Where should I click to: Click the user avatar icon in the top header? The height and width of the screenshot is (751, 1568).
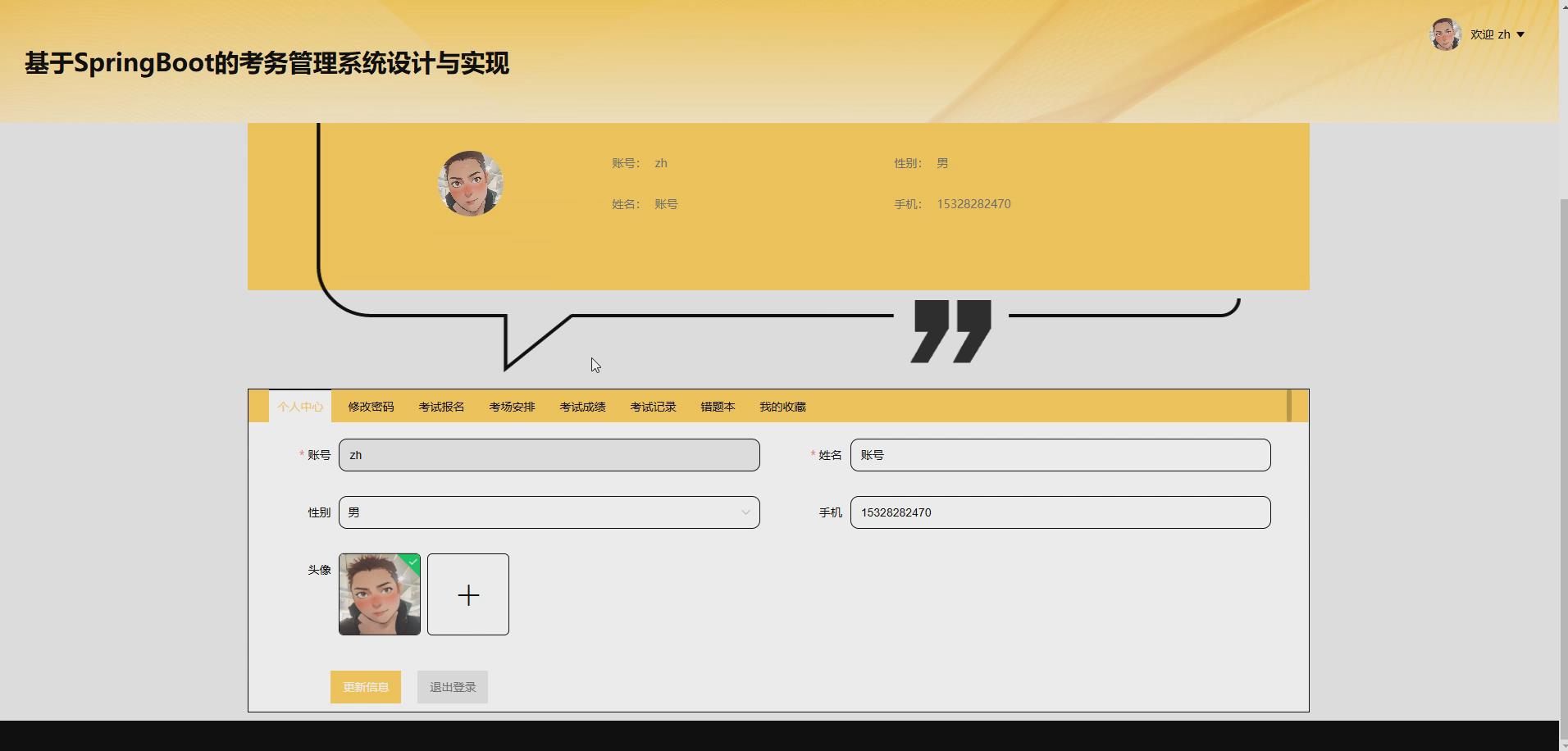(x=1446, y=34)
